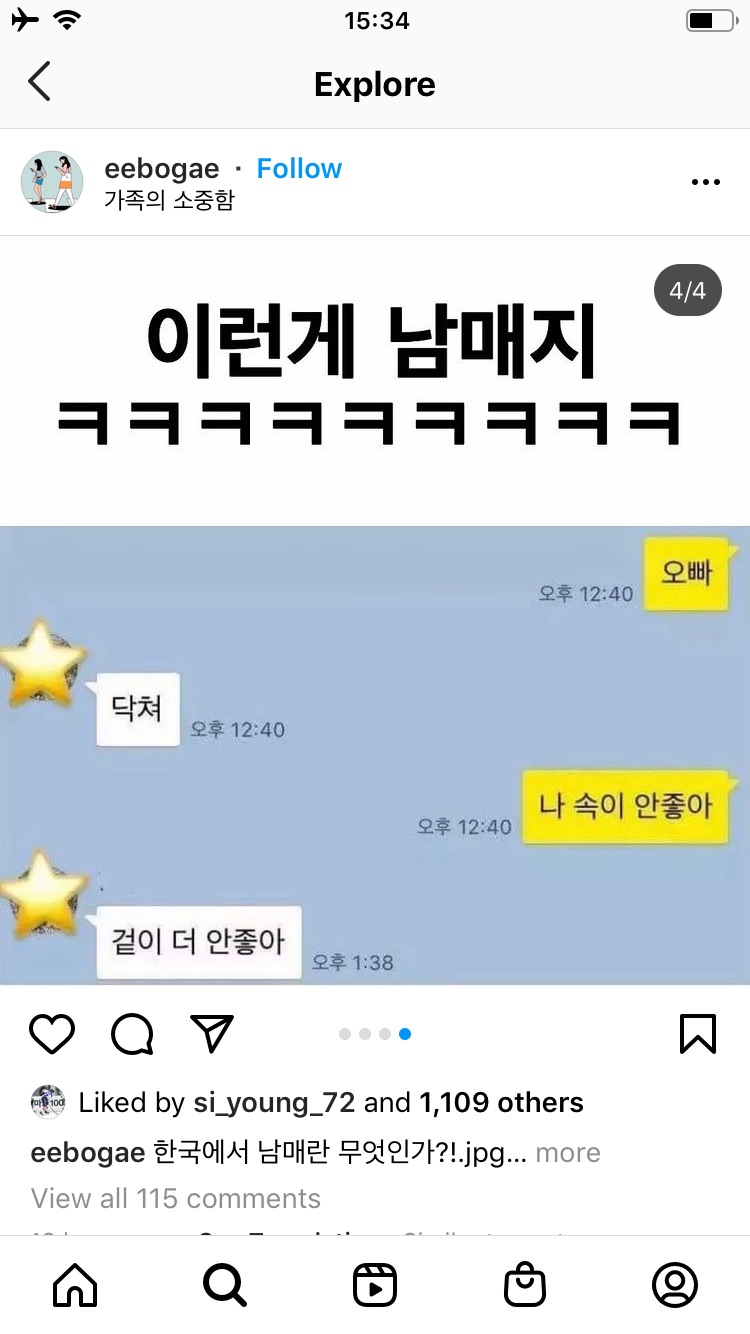Save post using bookmark icon

point(698,1034)
